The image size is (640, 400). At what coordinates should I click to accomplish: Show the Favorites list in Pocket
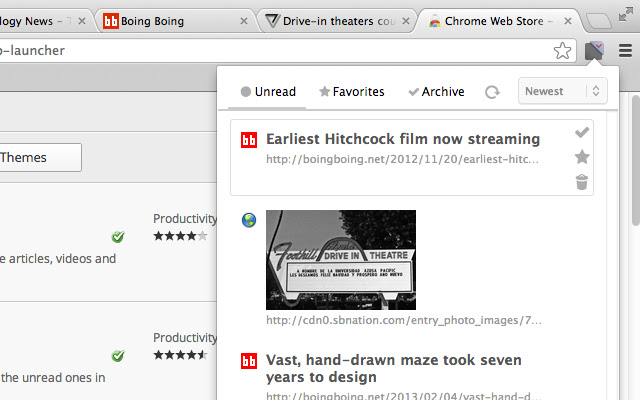[352, 92]
